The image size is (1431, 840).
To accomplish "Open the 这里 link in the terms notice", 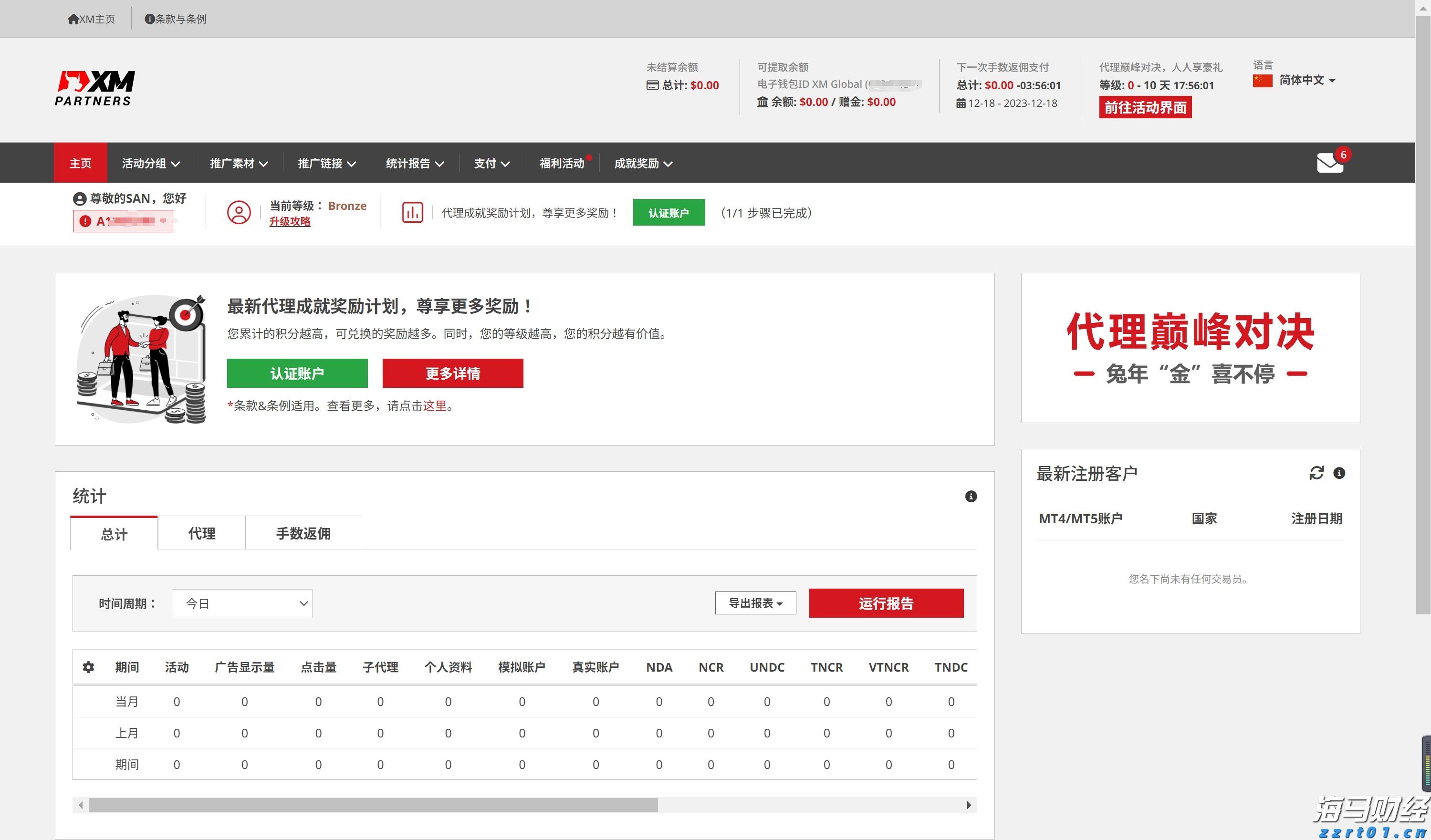I will [435, 406].
